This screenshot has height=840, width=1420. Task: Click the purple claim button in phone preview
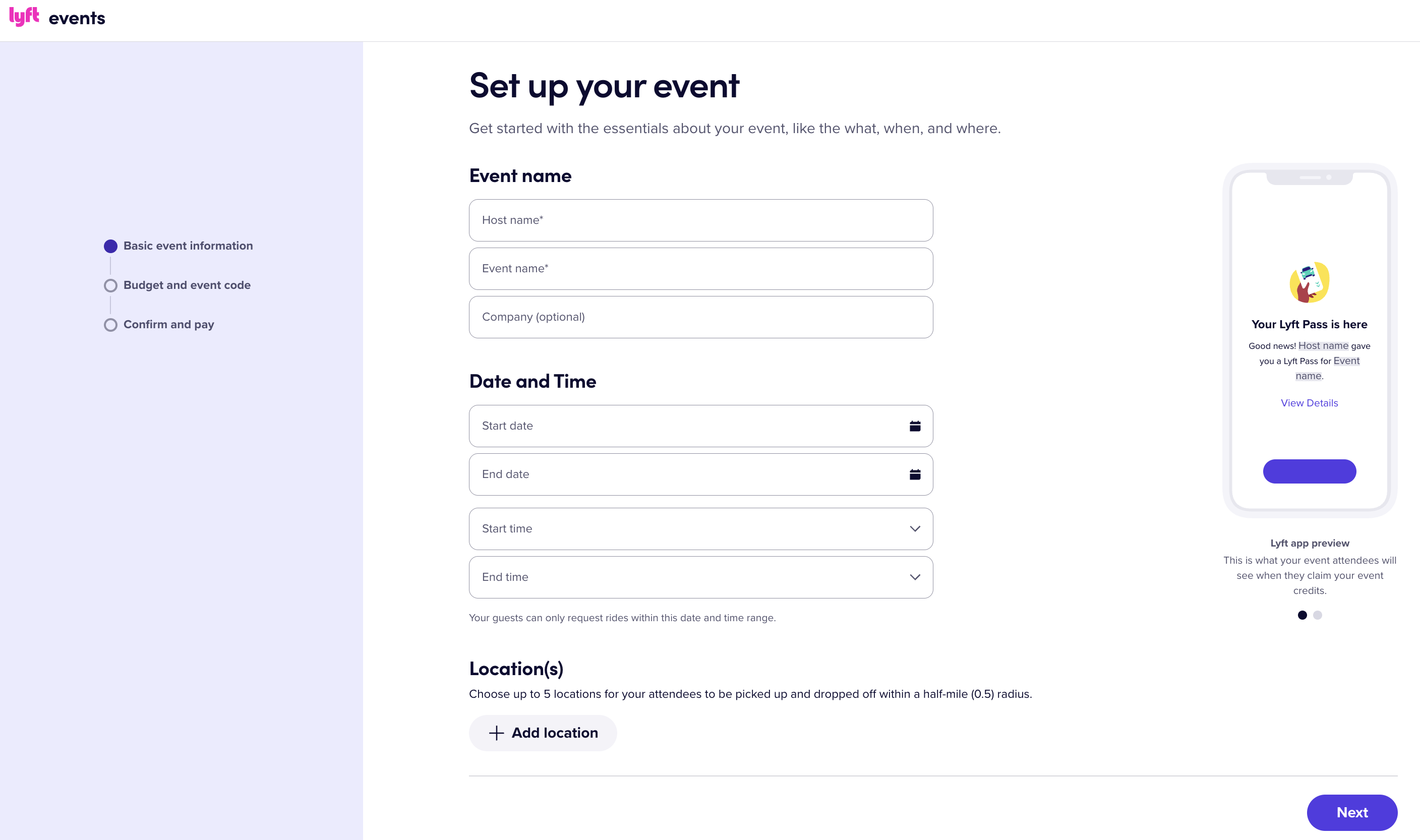pos(1309,471)
